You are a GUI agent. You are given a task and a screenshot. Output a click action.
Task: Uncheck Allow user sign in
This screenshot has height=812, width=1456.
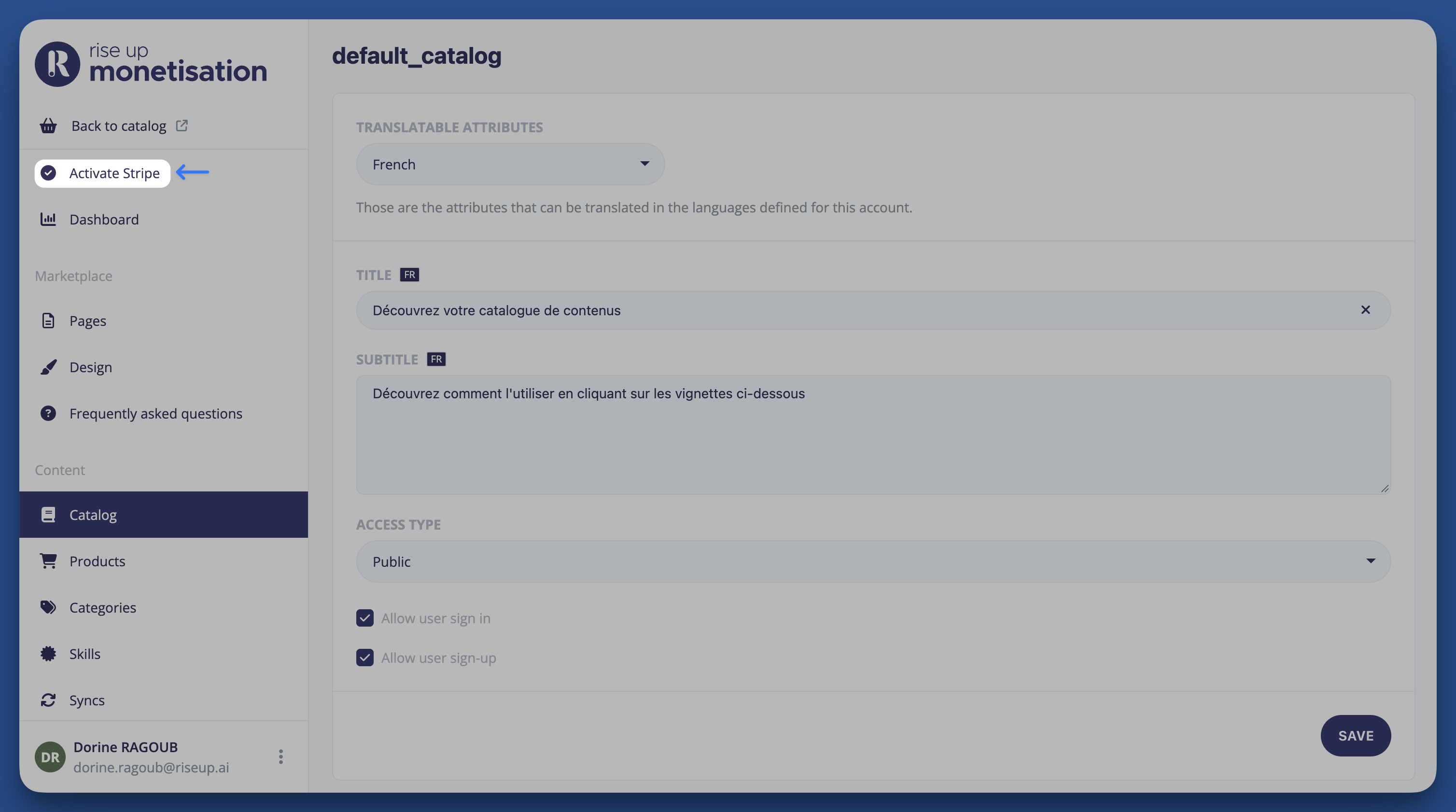coord(364,618)
